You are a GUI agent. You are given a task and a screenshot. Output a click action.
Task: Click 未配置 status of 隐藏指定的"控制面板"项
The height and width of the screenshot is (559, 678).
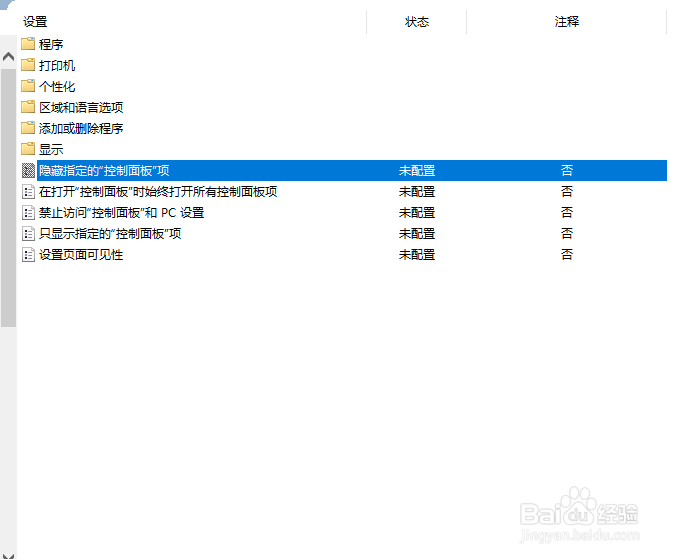click(417, 171)
